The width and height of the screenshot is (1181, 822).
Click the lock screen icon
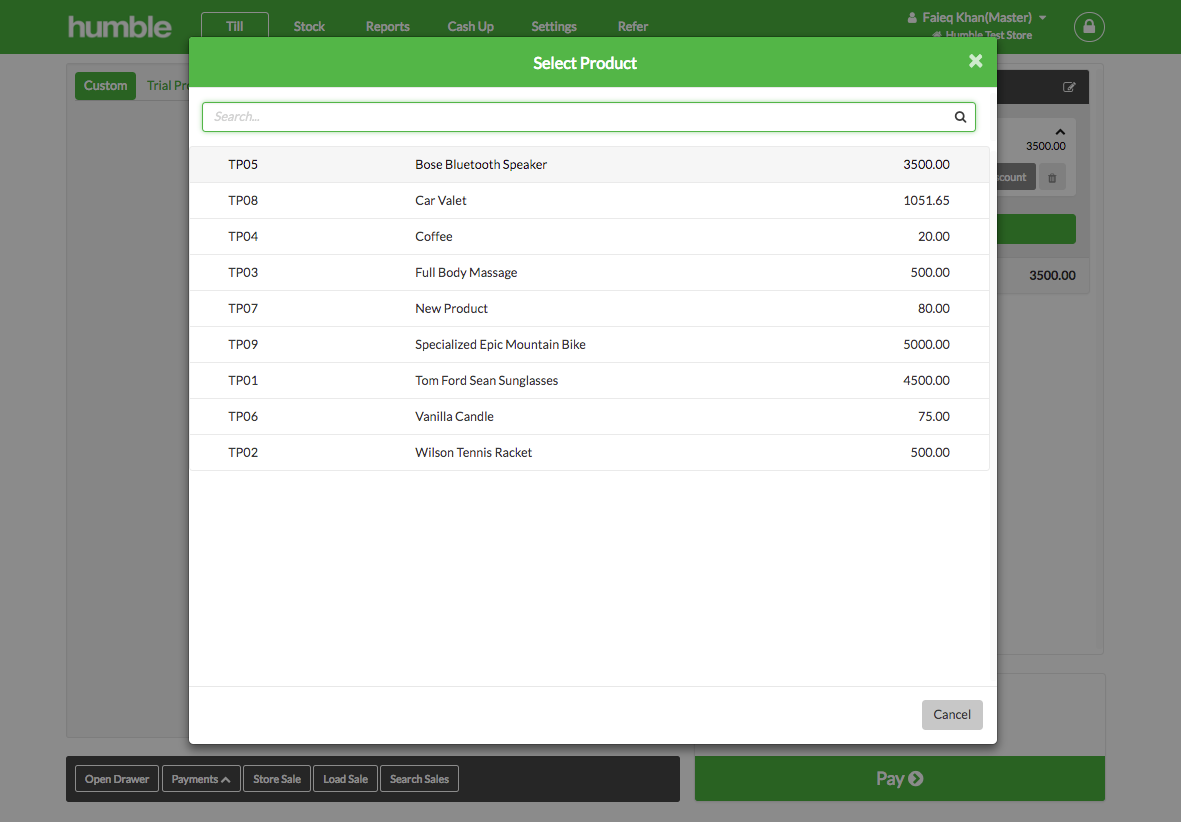(1089, 27)
